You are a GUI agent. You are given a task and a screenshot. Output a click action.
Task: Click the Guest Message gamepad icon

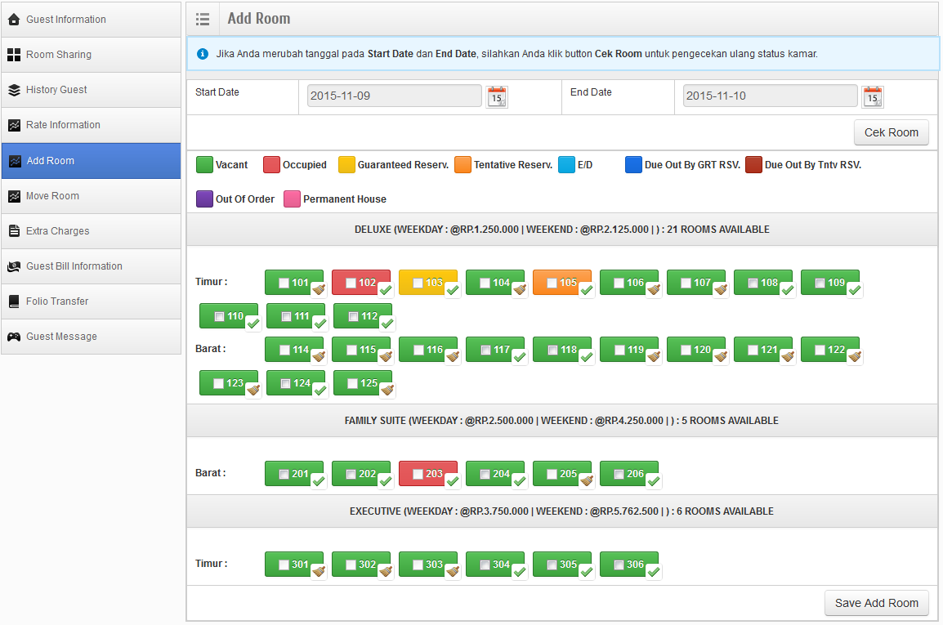[14, 337]
